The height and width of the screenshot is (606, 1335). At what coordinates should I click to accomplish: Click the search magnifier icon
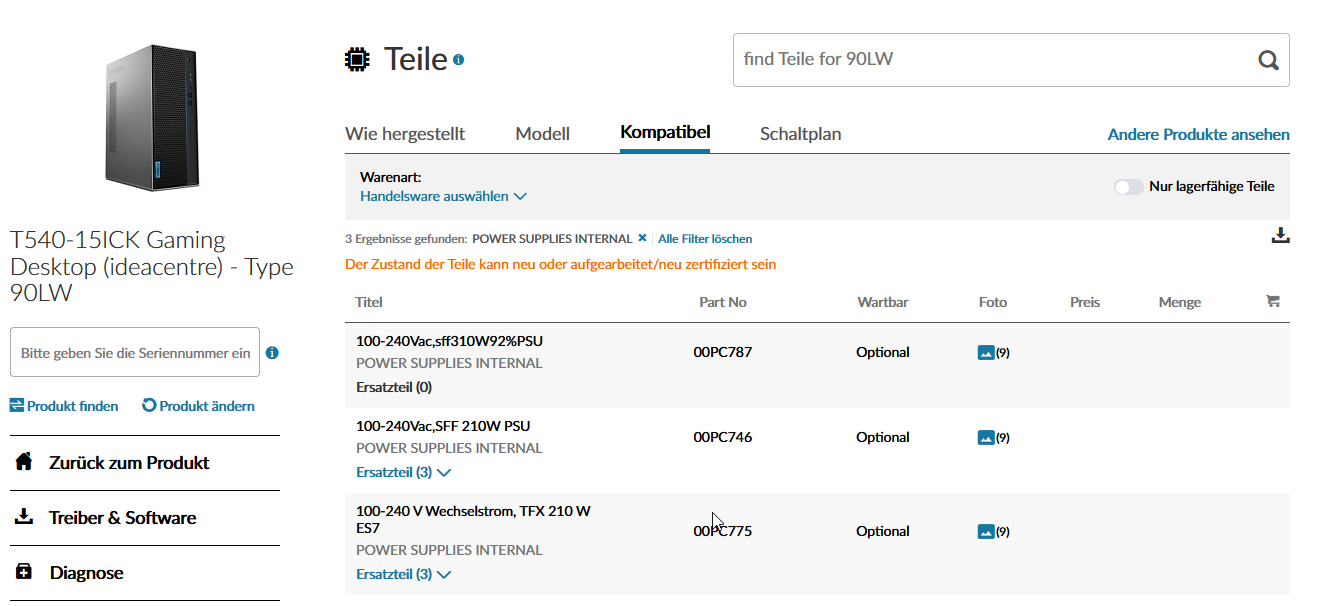pyautogui.click(x=1268, y=60)
